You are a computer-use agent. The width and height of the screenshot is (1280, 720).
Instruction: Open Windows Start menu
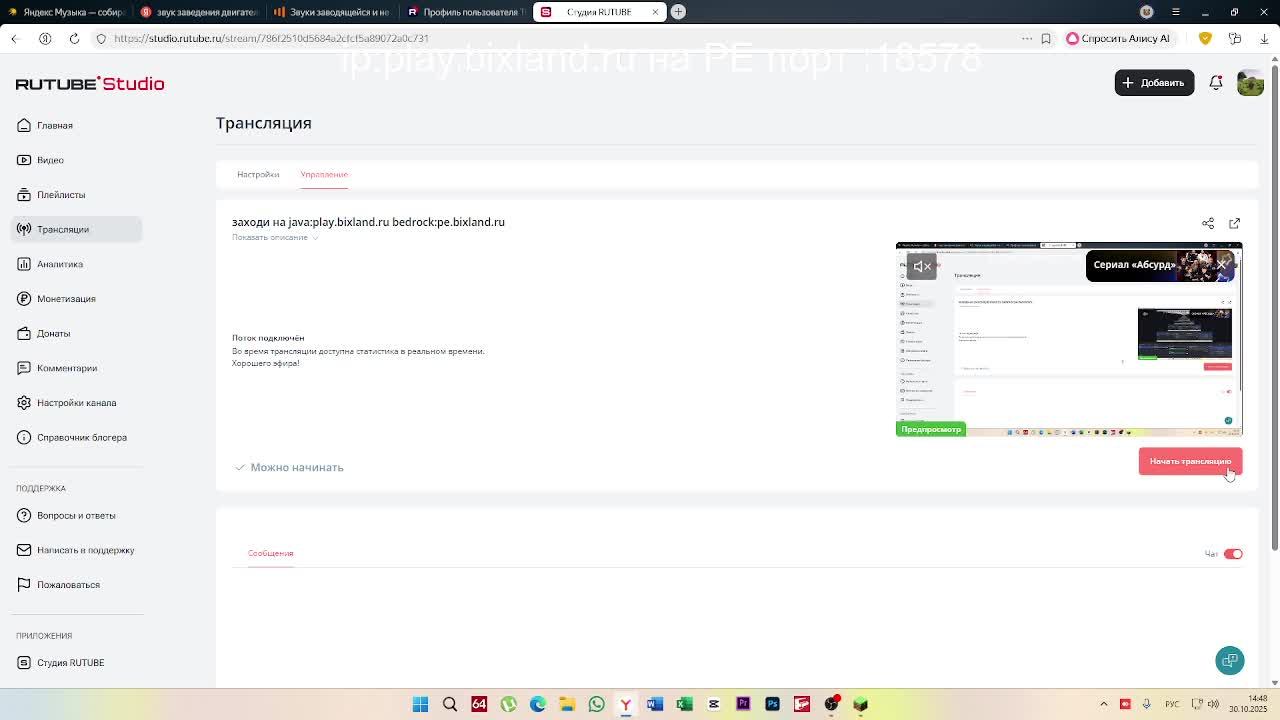(420, 704)
